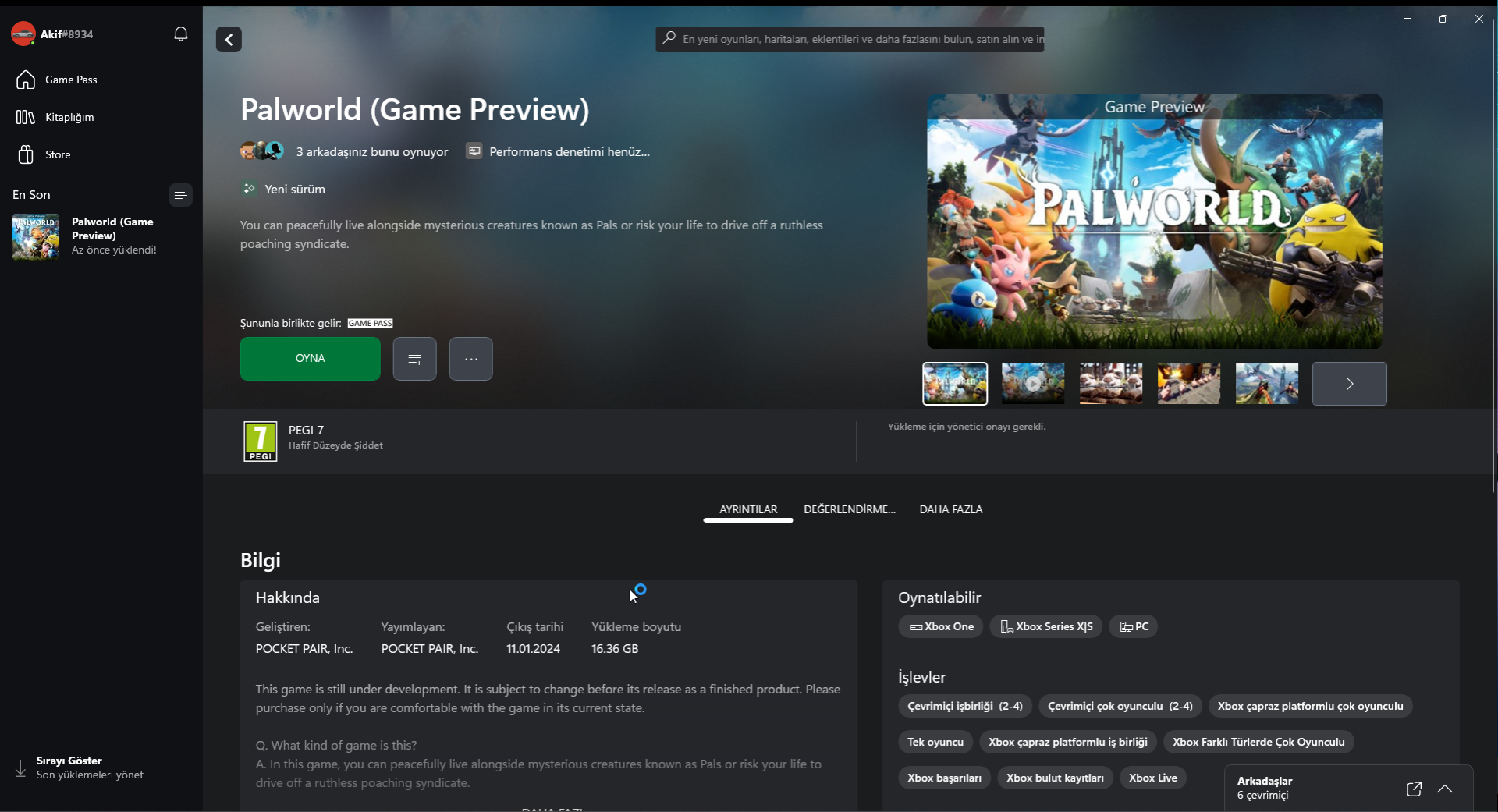Click the performance check icon
This screenshot has width=1498, height=812.
pyautogui.click(x=474, y=151)
